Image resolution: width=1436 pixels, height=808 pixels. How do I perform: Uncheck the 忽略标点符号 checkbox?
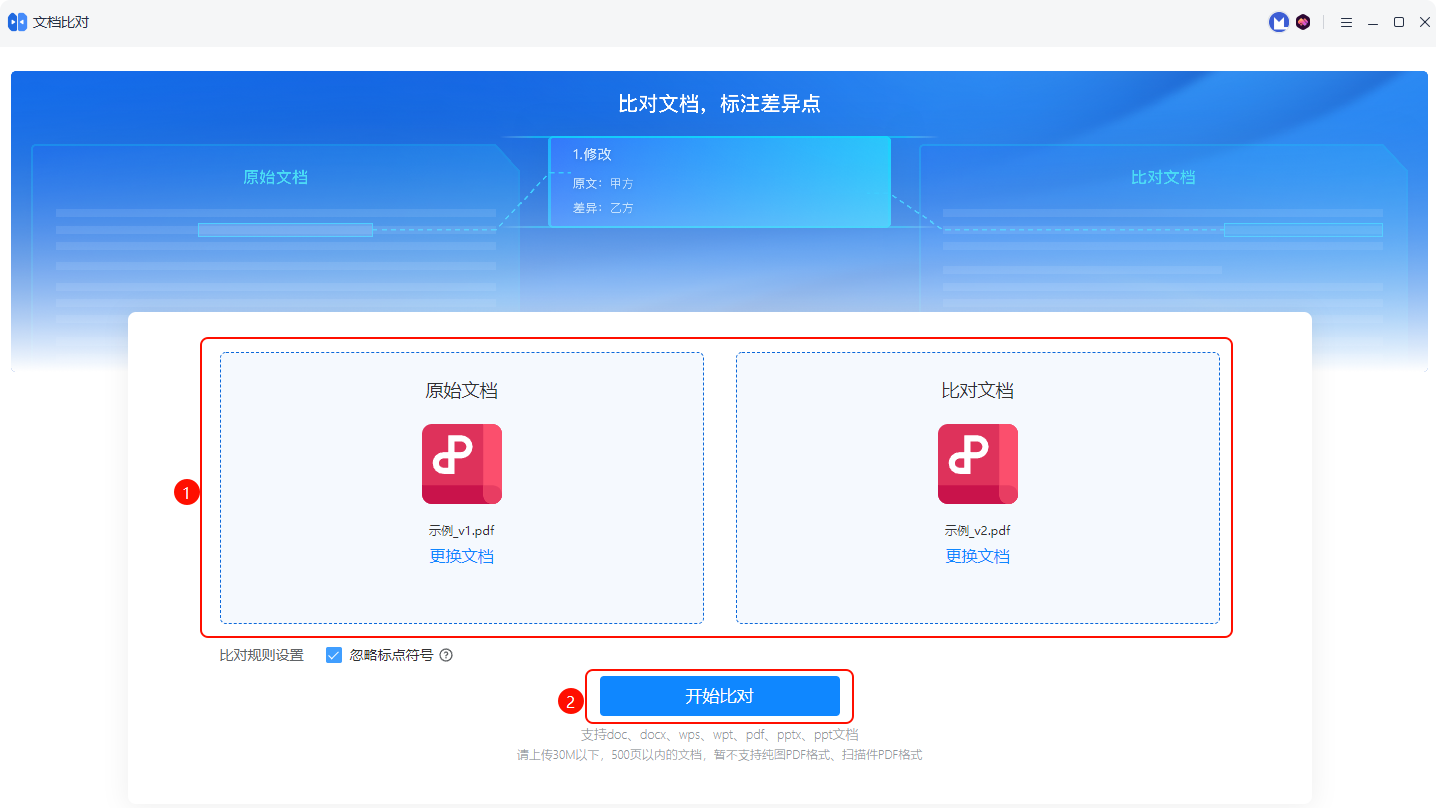(334, 656)
